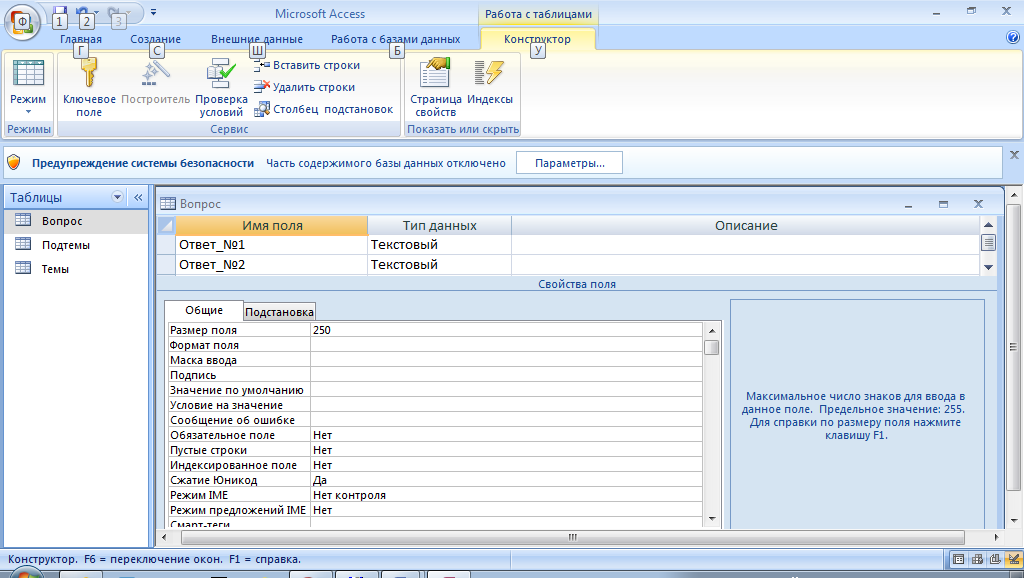The height and width of the screenshot is (578, 1024).
Task: Select the Ответ_№1 field name cell
Action: point(272,245)
